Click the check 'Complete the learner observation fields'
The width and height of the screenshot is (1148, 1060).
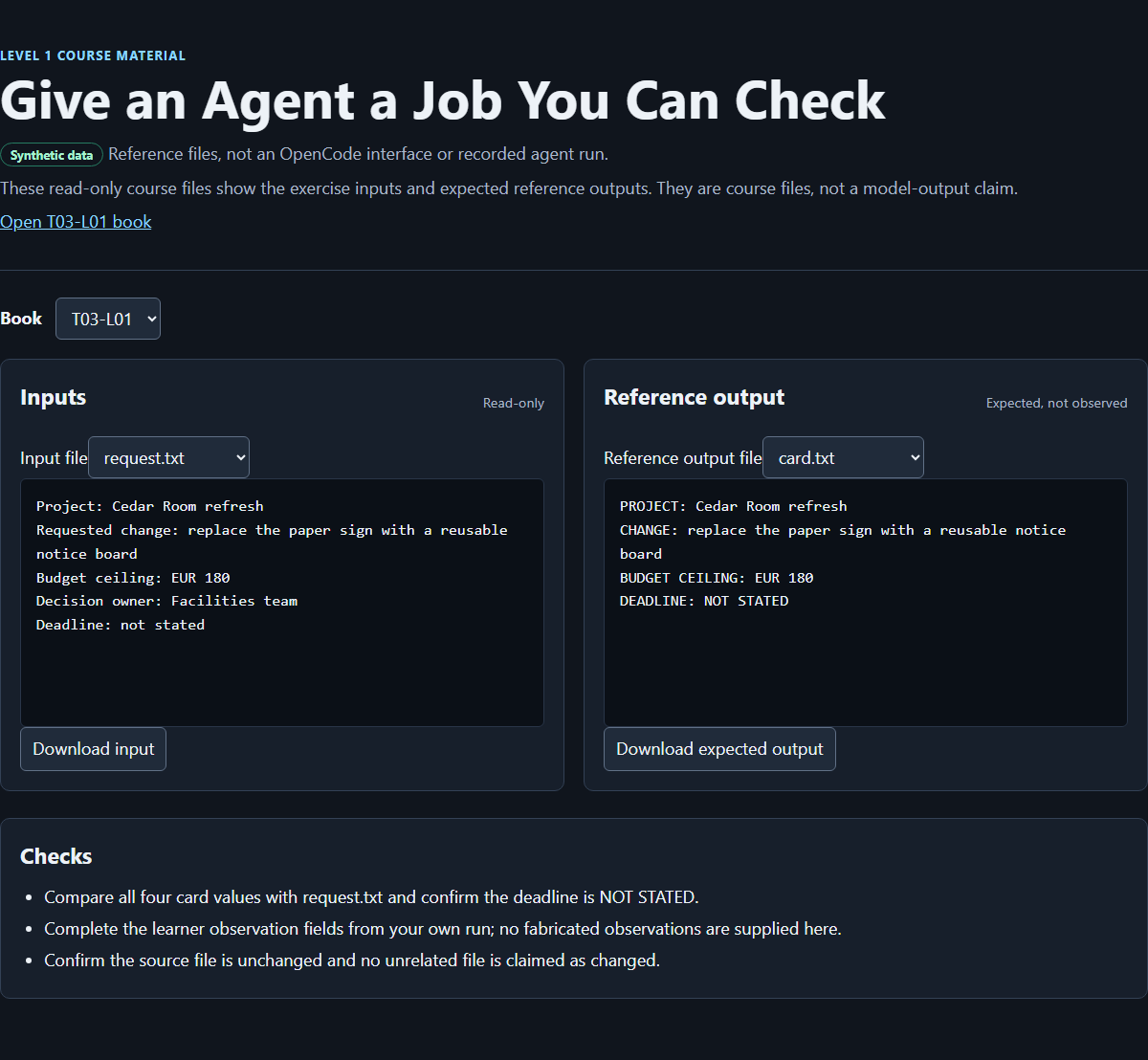click(x=443, y=929)
